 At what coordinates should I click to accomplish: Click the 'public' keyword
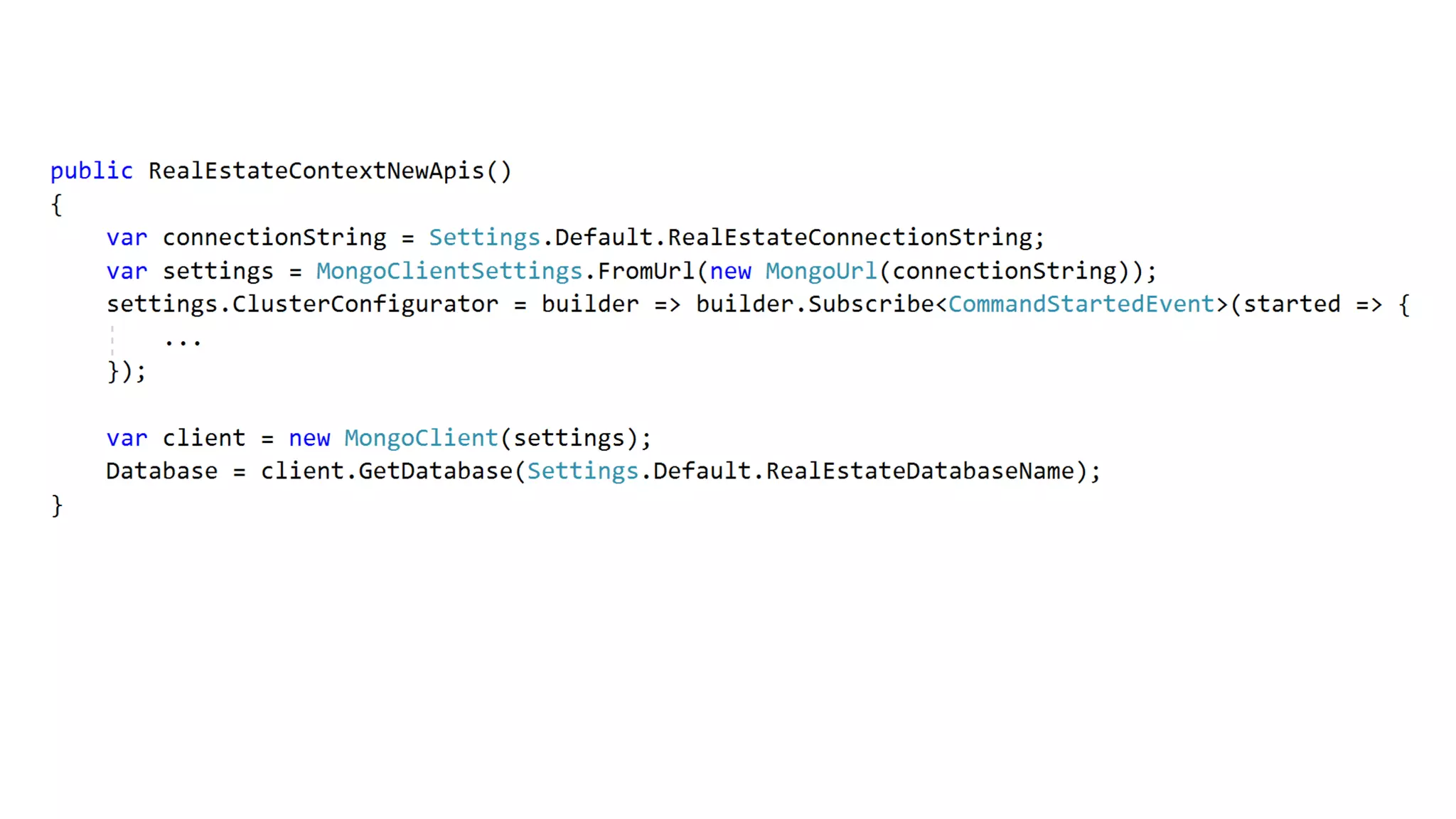[91, 171]
